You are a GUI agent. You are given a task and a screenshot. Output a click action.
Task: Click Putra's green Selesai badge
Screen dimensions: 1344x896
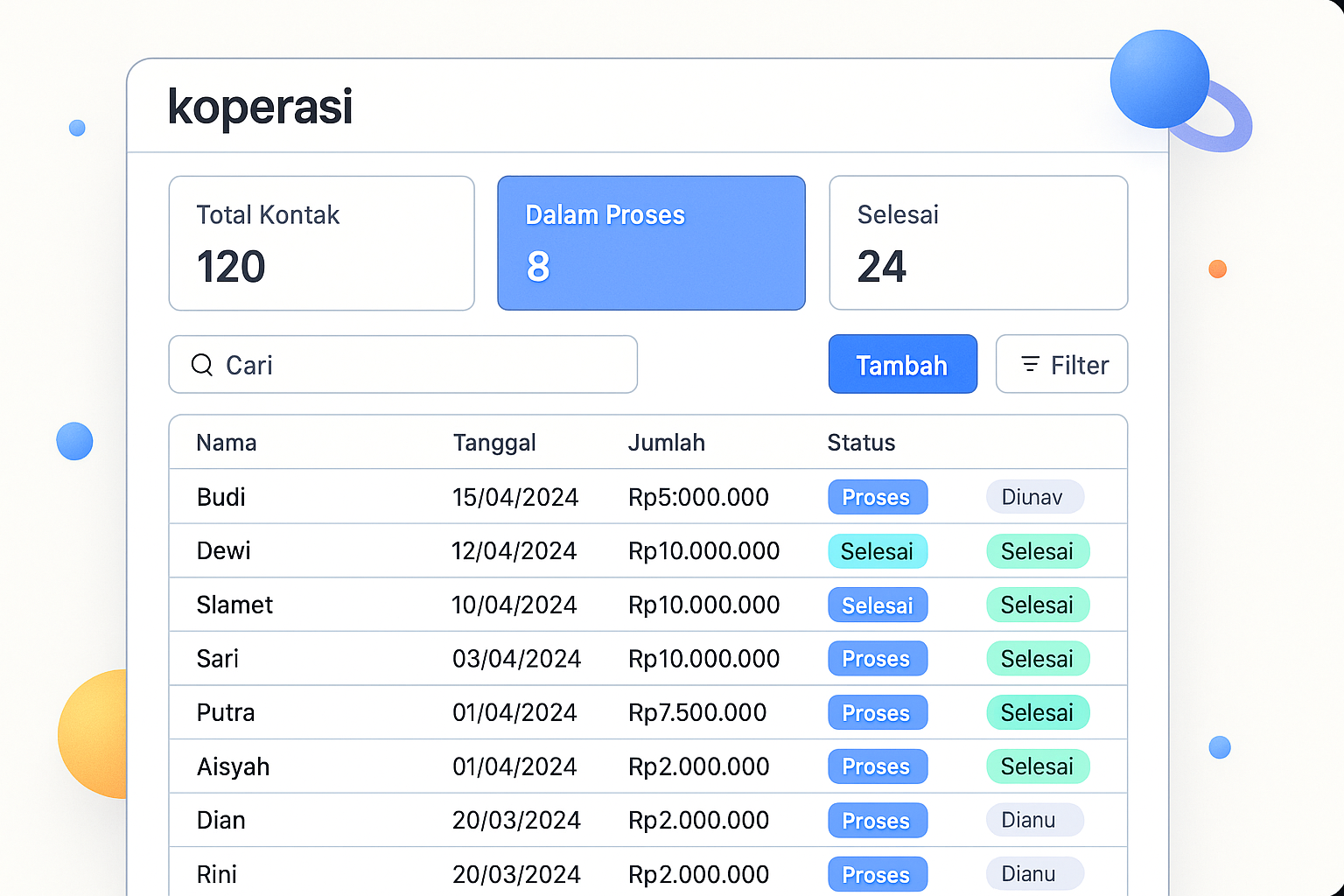1038,712
